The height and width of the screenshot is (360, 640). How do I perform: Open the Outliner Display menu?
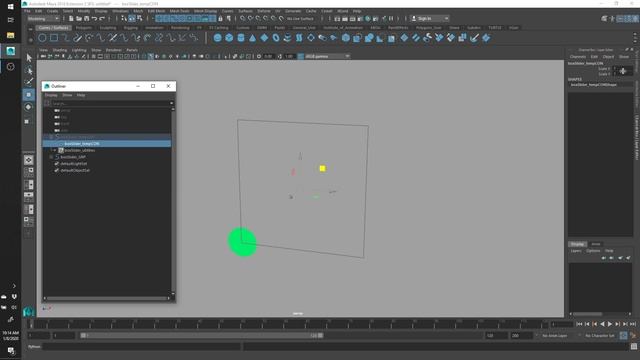[51, 95]
